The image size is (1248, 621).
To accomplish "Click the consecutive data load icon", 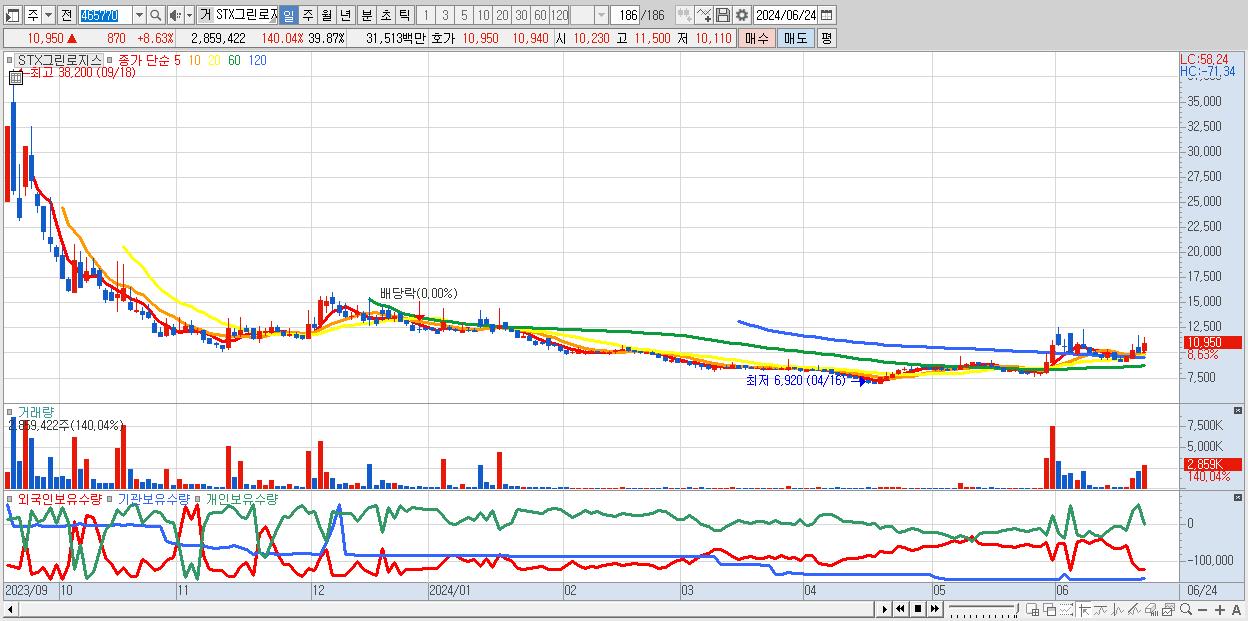I will point(686,15).
